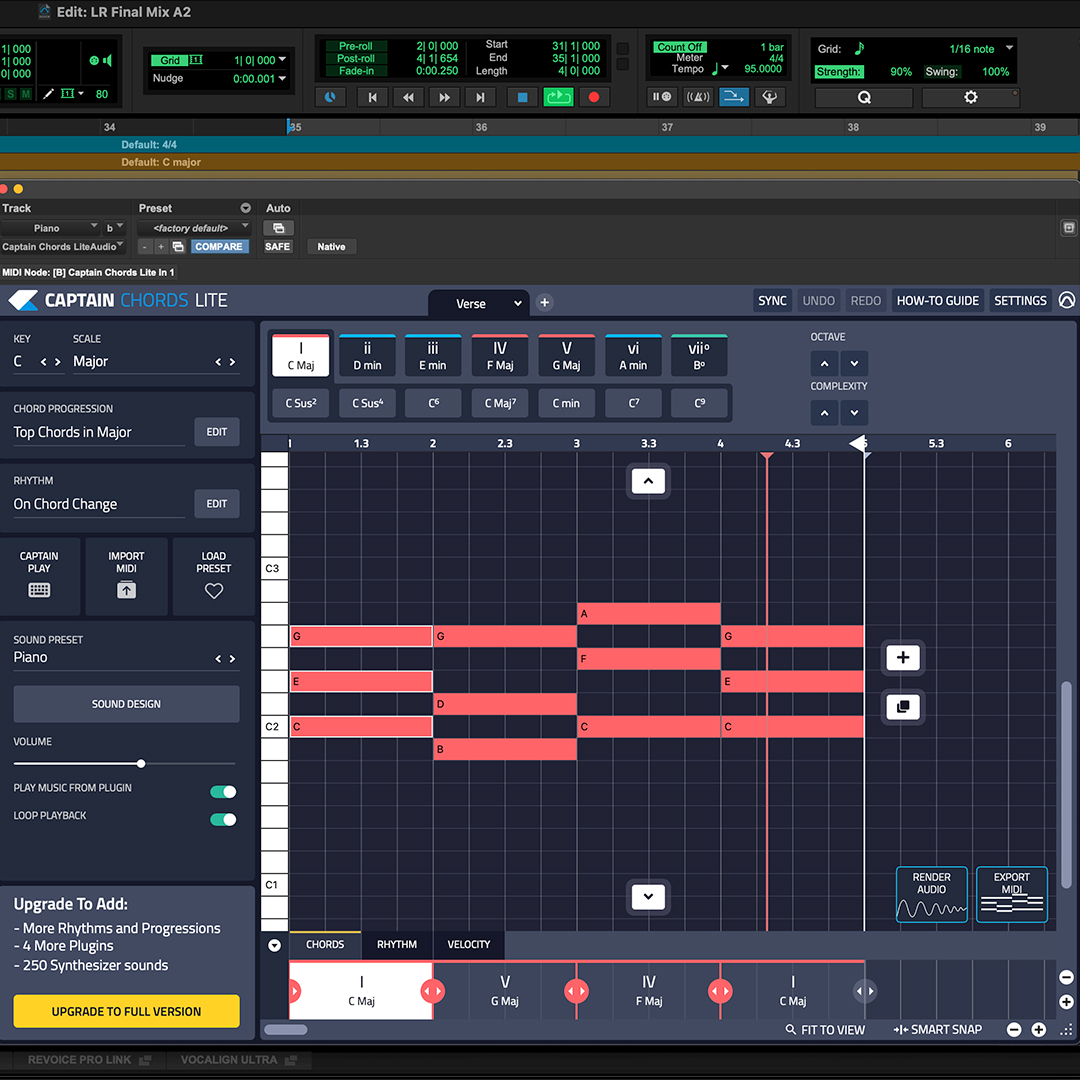Toggle the metronome click icon
This screenshot has width=1080, height=1080.
pos(697,97)
